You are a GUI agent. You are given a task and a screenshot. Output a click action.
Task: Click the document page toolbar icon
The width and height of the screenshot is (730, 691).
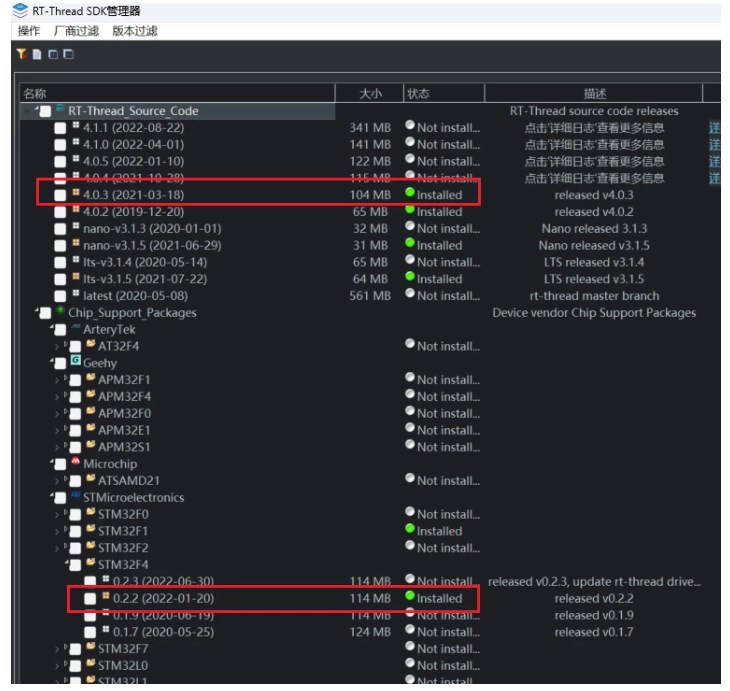tap(37, 54)
